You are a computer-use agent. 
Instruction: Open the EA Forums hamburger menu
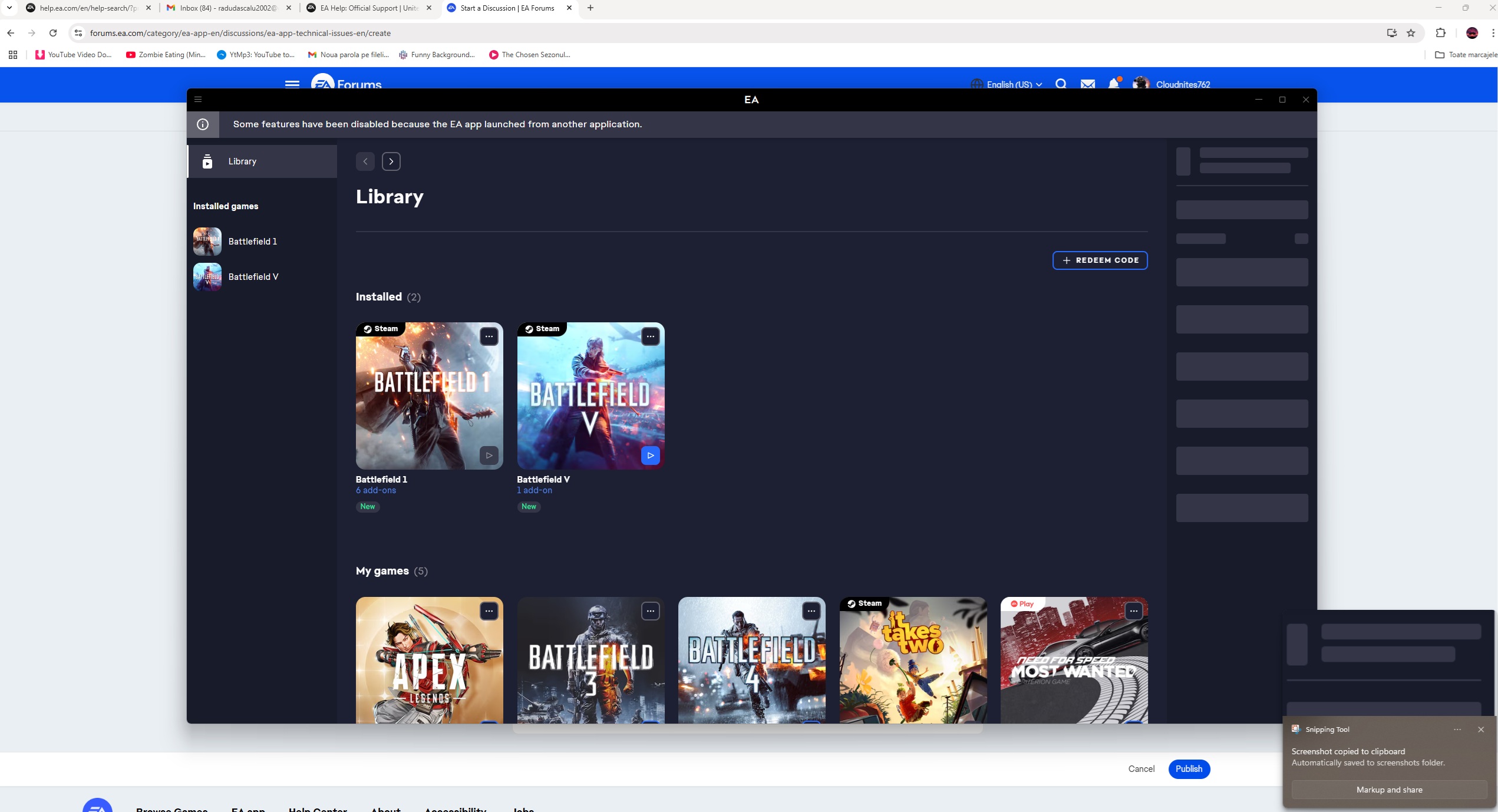click(x=292, y=84)
